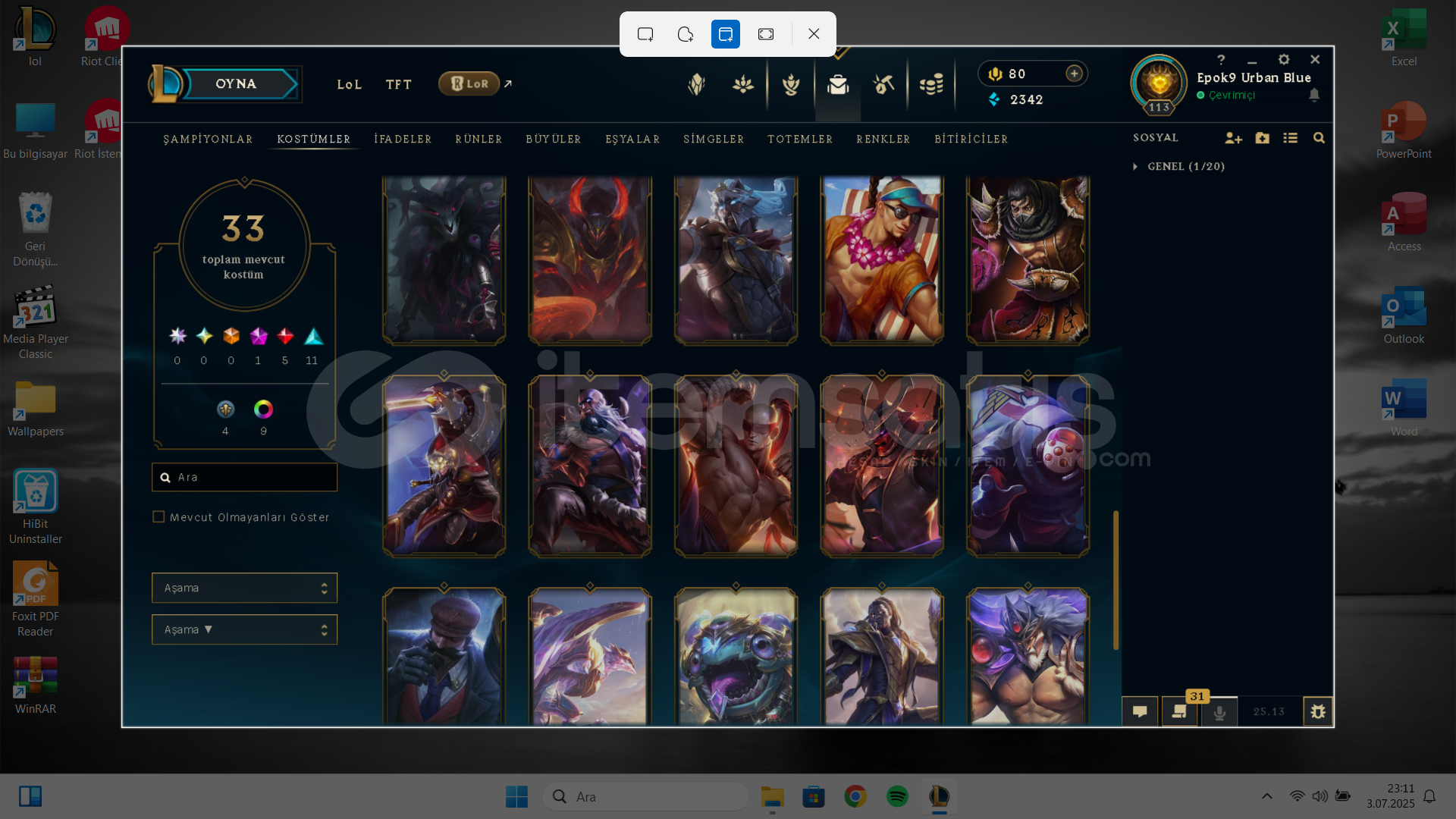Open missions icon with 31 badge
This screenshot has width=1456, height=819.
click(1180, 711)
